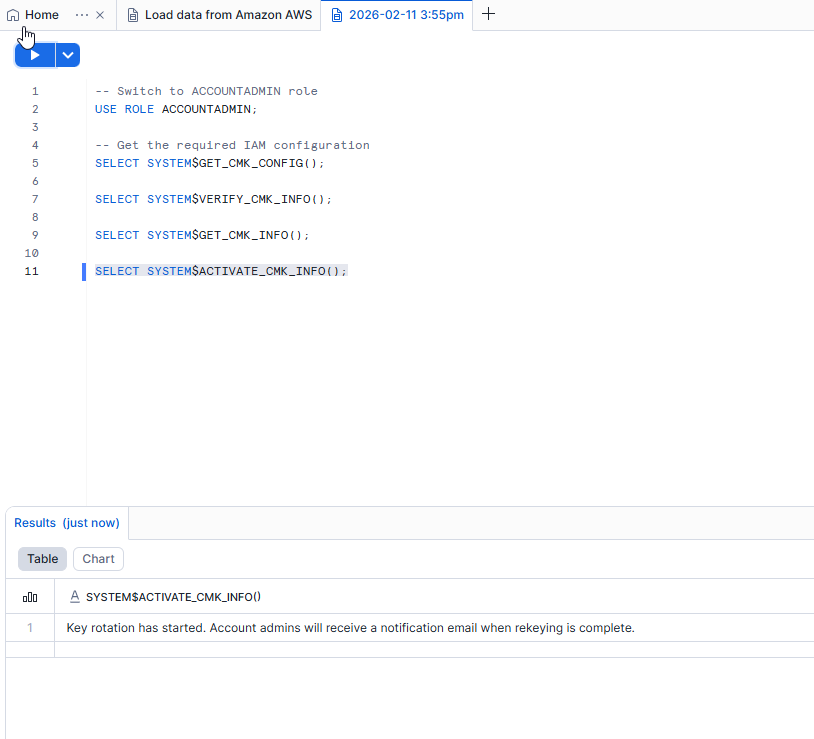Screen dimensions: 814x739
Task: Click the text type icon in column header
Action: coord(75,597)
